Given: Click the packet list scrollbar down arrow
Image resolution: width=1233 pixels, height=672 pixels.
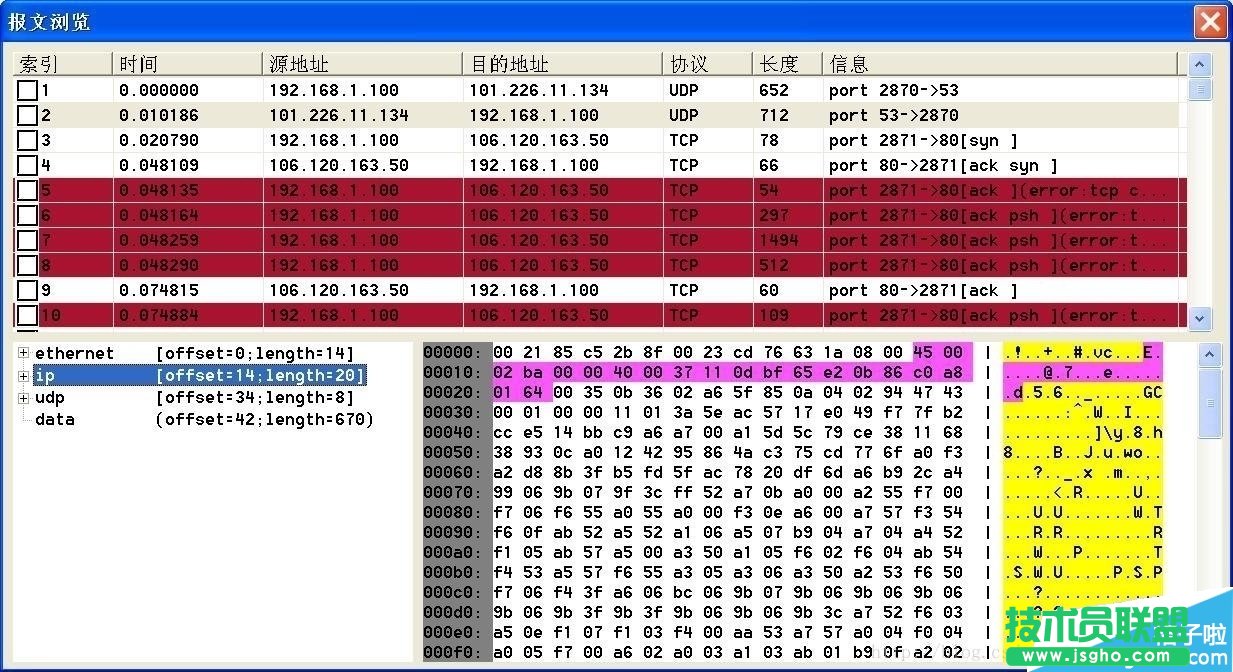Looking at the screenshot, I should click(x=1200, y=318).
